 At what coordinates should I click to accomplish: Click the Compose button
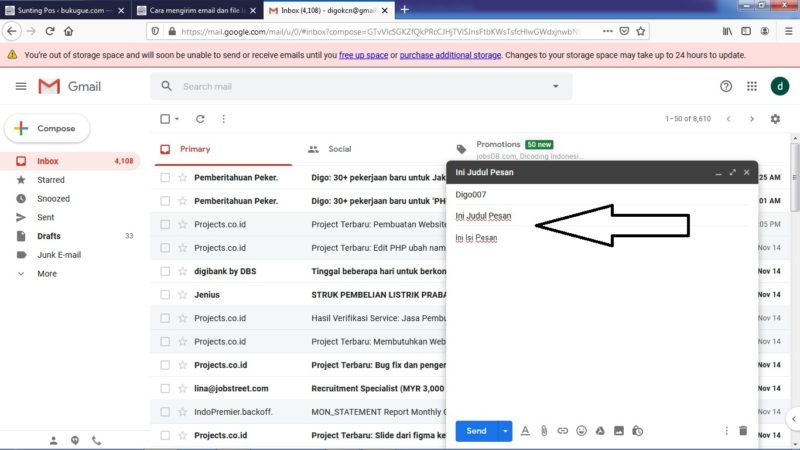47,129
